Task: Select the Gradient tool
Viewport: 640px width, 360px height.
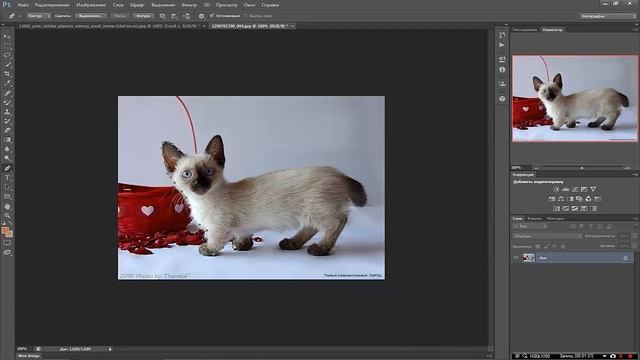Action: [x=7, y=140]
